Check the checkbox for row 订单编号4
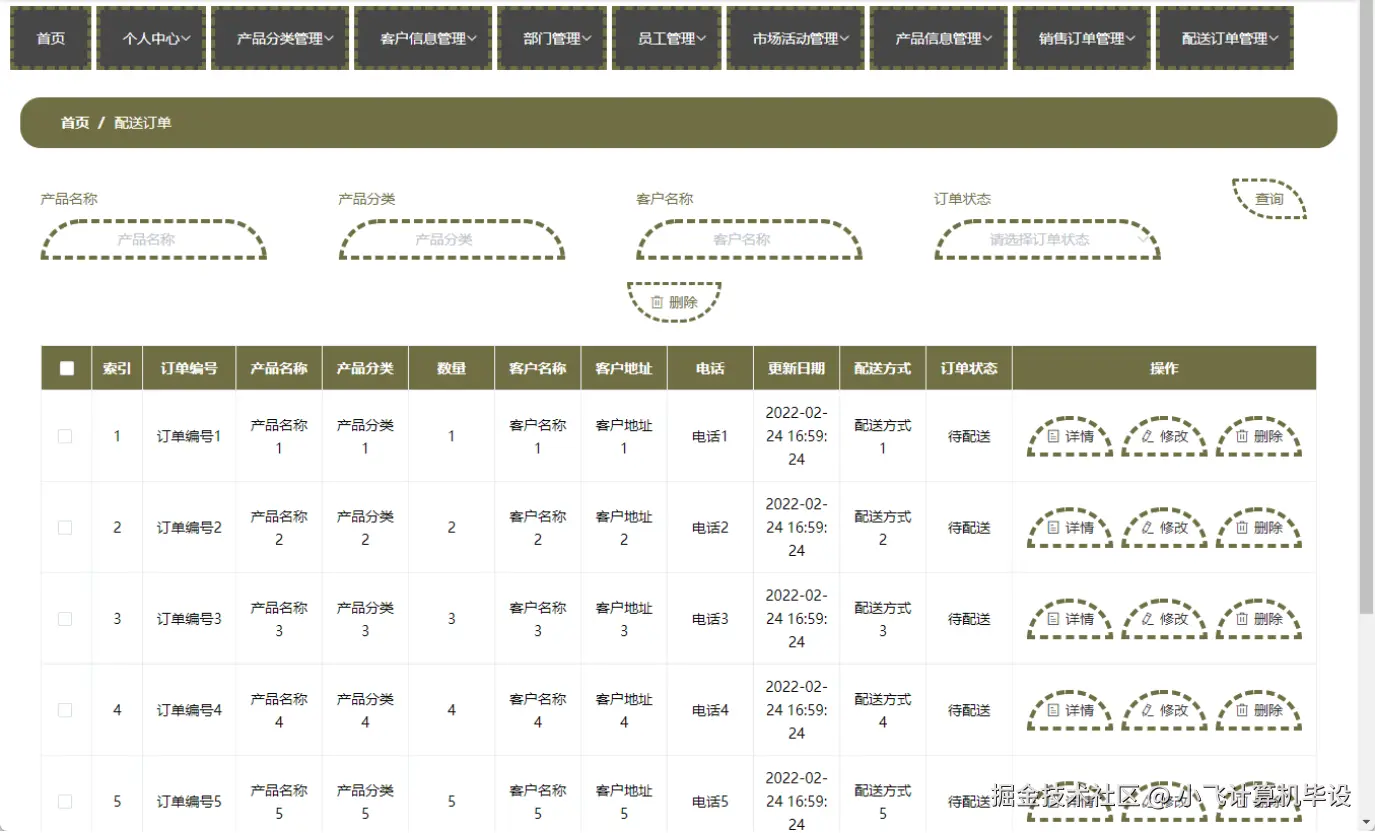The width and height of the screenshot is (1375, 833). [65, 710]
